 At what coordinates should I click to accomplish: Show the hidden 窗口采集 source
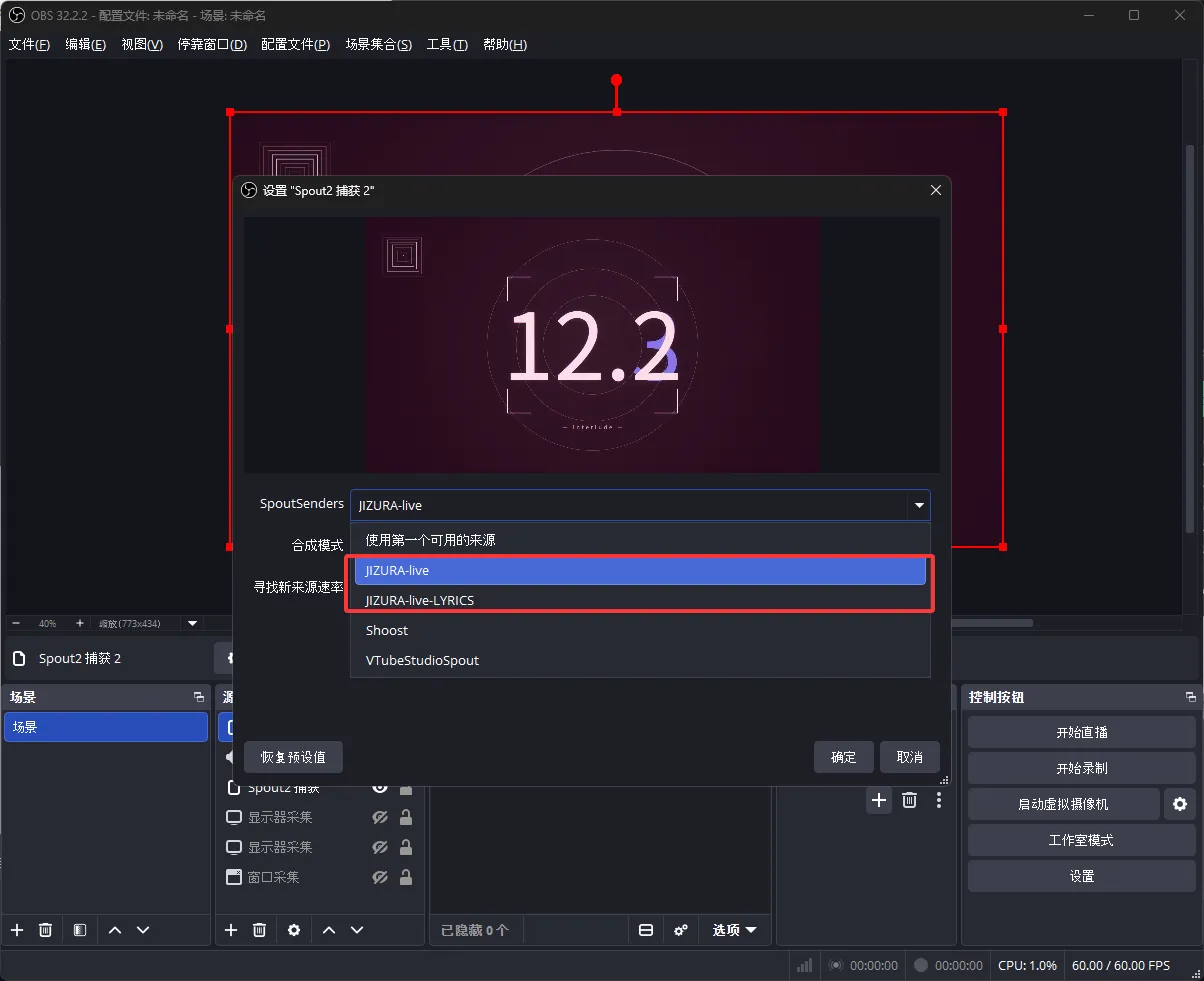click(x=380, y=877)
